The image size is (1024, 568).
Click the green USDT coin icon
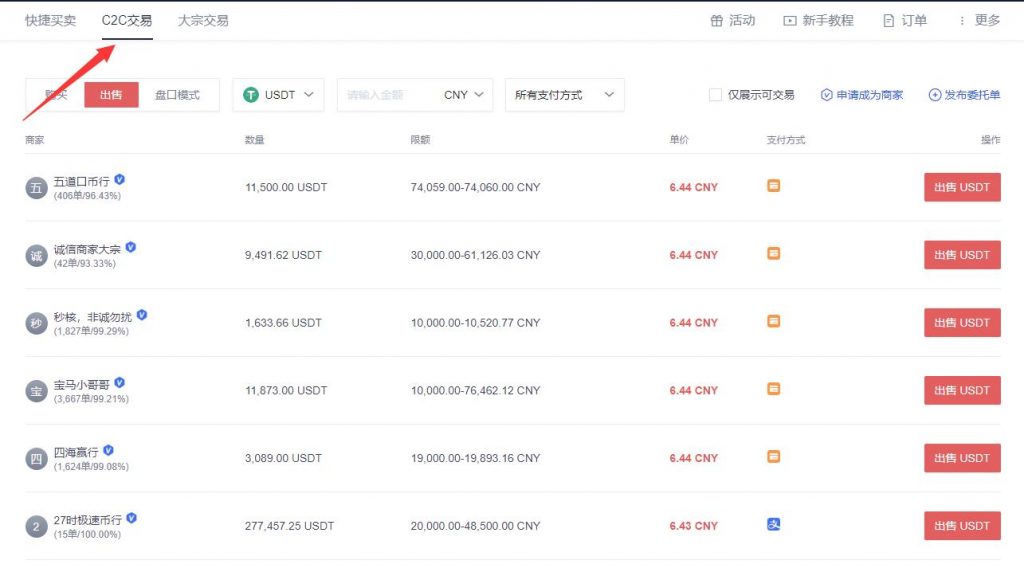(251, 95)
